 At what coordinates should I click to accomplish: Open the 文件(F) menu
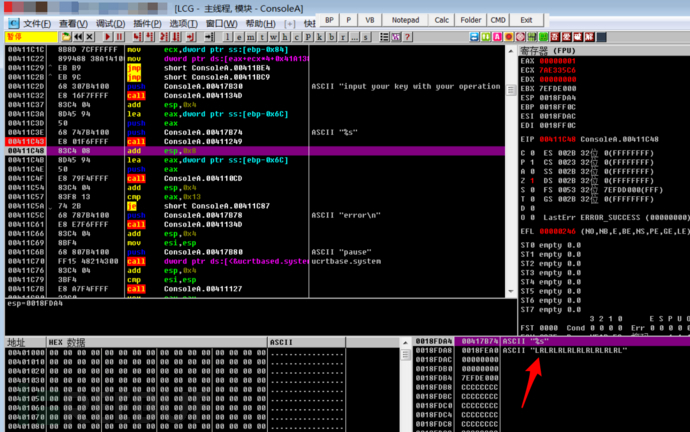pos(37,22)
